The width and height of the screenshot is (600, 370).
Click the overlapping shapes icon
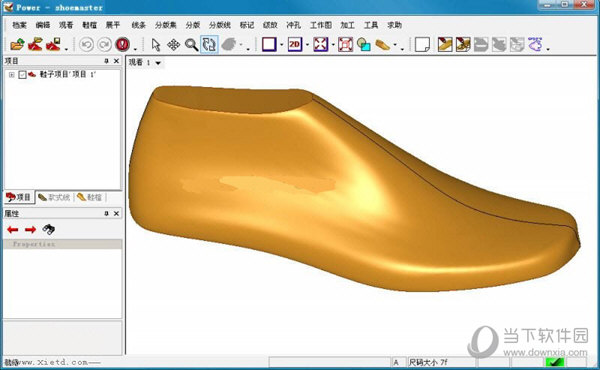click(364, 45)
